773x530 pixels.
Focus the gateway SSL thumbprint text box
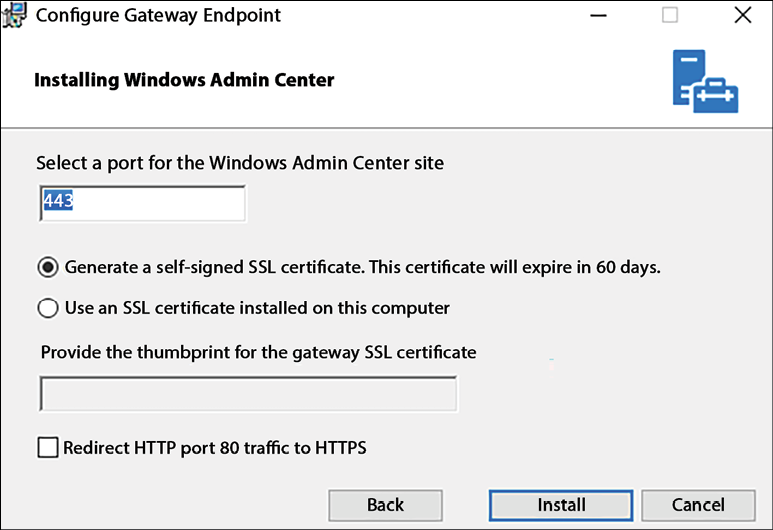(x=248, y=393)
